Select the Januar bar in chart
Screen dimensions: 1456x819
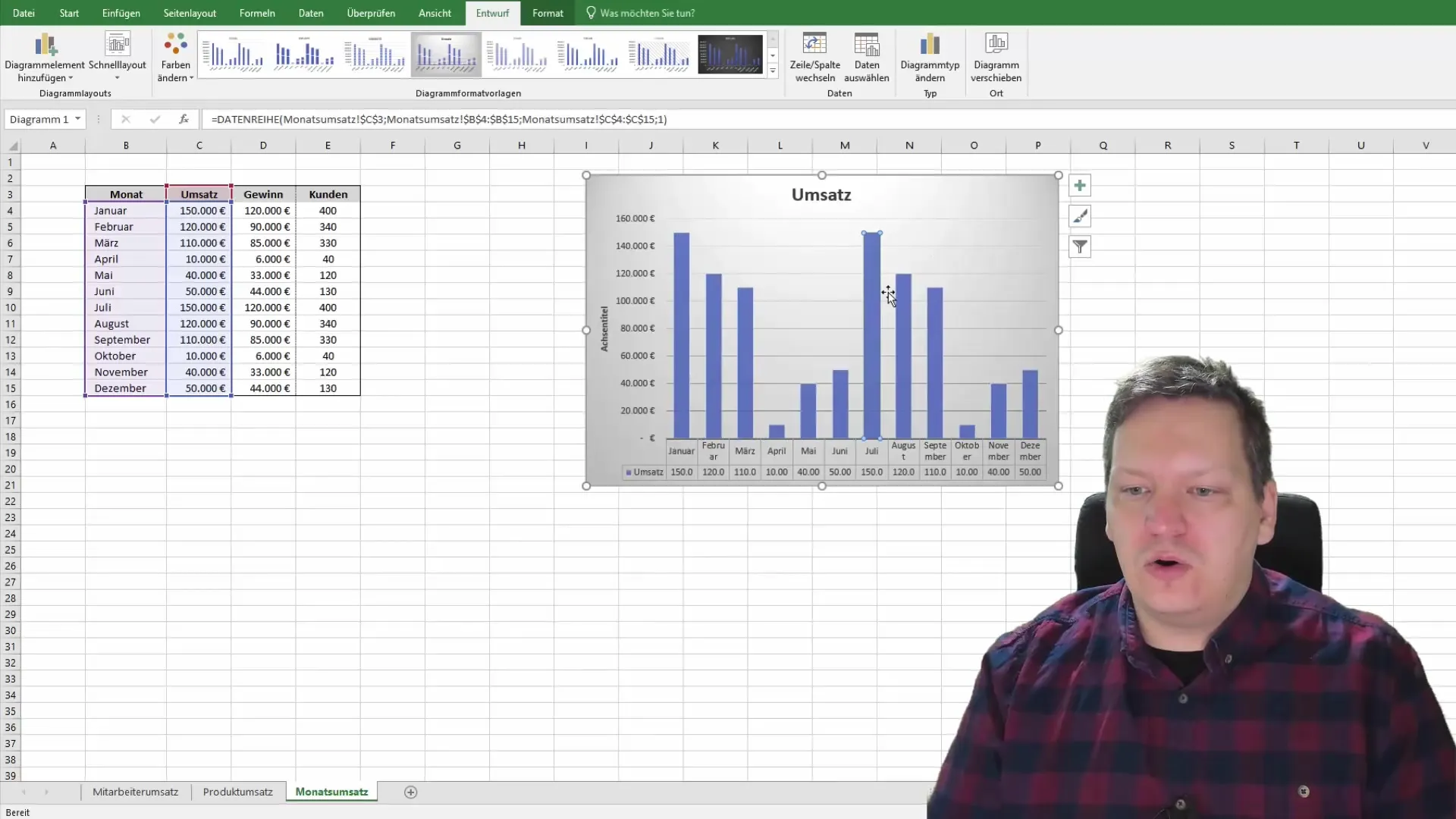coord(681,336)
